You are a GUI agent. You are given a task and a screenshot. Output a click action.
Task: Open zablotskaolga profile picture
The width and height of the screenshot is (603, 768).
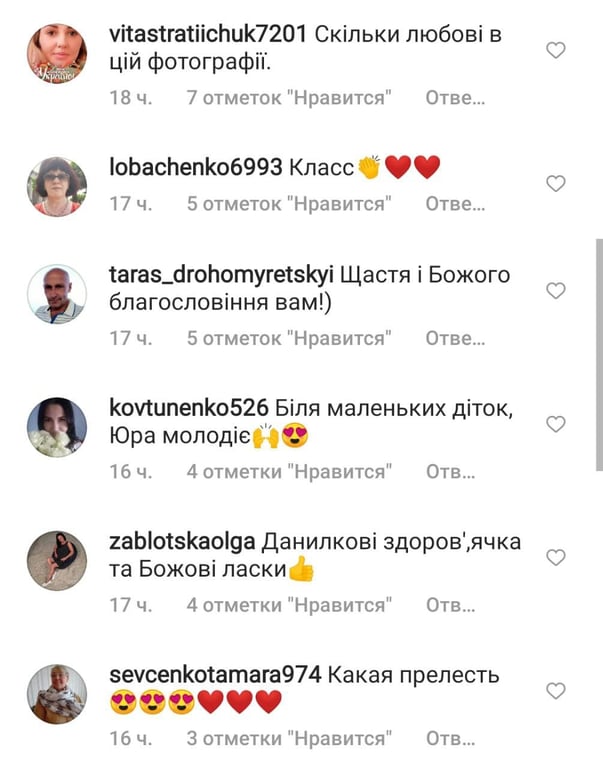[57, 560]
